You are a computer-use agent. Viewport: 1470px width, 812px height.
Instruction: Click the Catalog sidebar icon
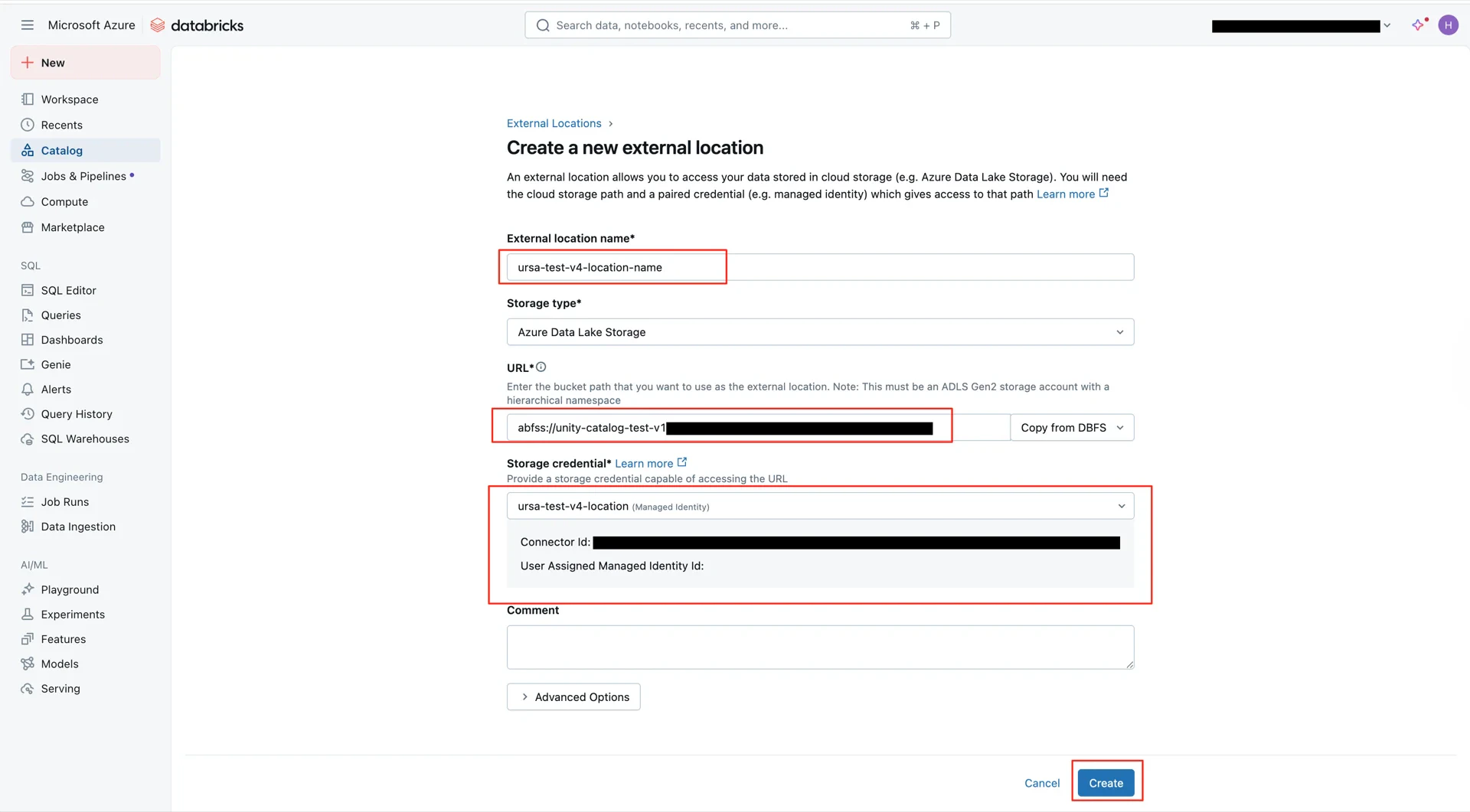point(28,151)
